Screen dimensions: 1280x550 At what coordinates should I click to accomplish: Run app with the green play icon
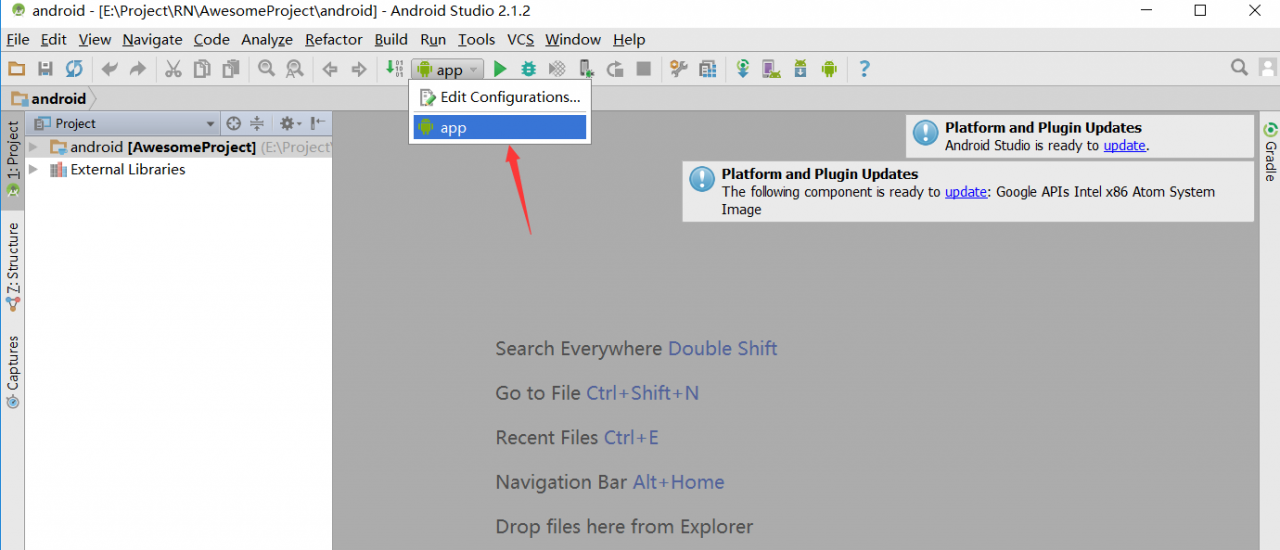[500, 69]
